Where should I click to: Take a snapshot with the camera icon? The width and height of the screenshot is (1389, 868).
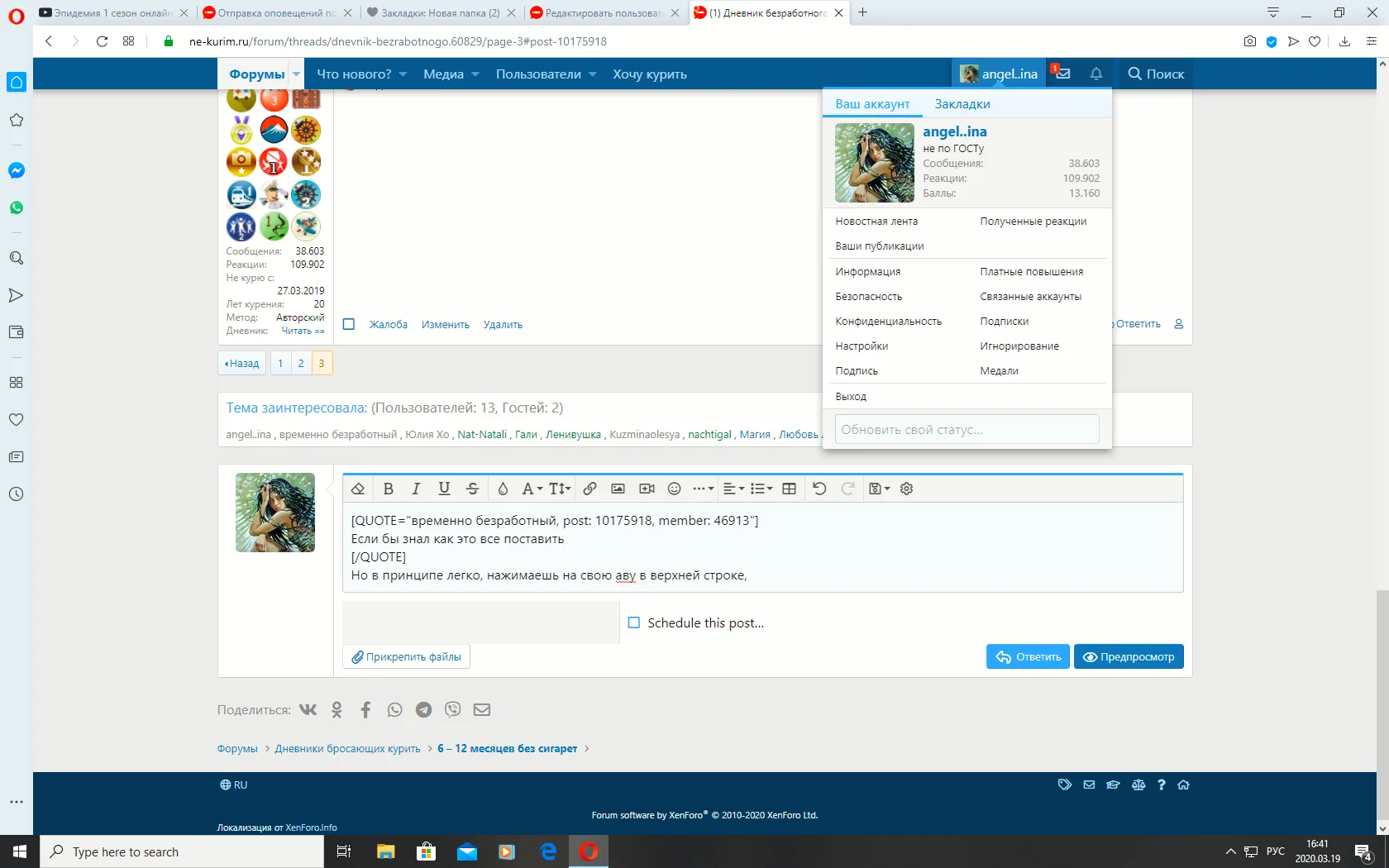pos(1250,41)
